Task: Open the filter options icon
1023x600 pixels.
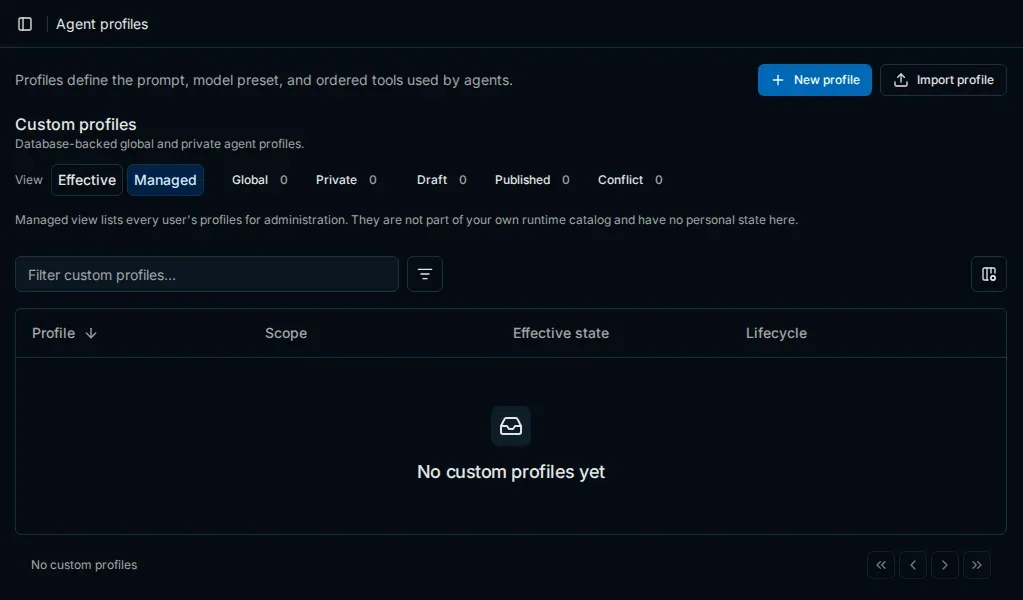Action: (x=425, y=274)
